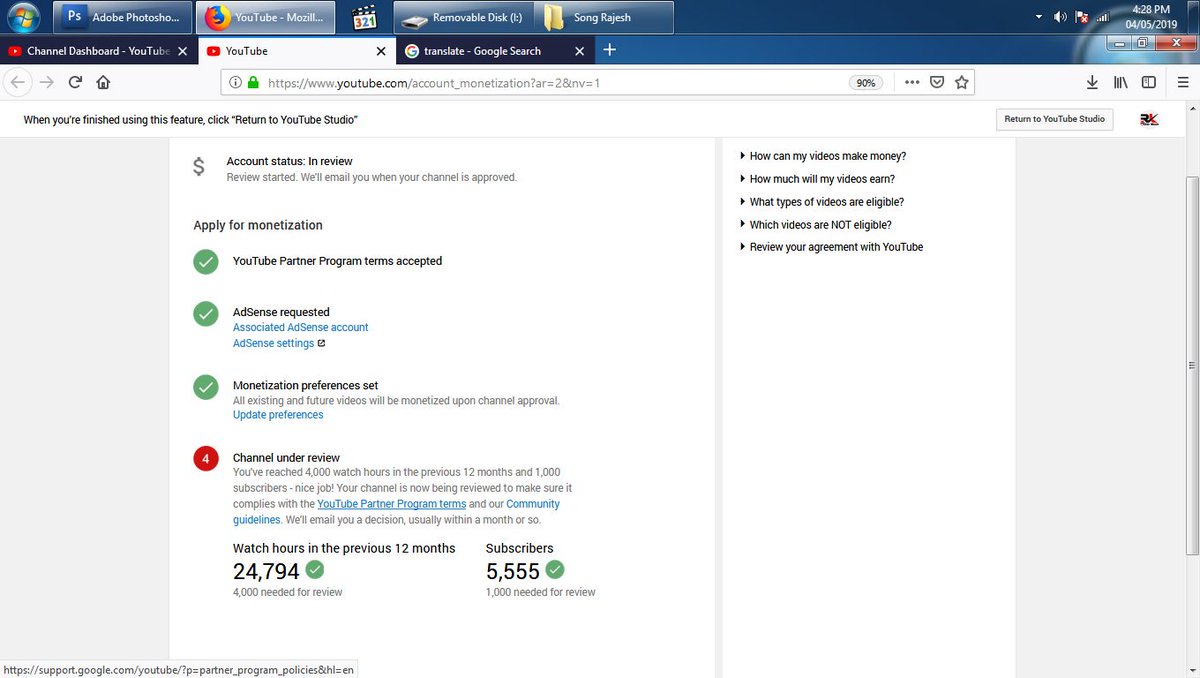This screenshot has width=1200, height=678.
Task: Close the Channel Dashboard tab
Action: point(183,51)
